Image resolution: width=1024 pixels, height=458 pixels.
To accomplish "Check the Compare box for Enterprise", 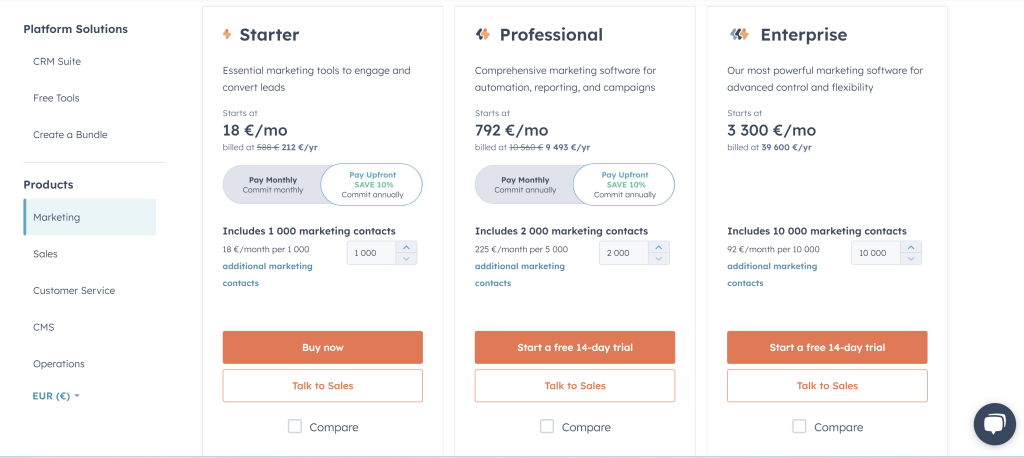I will pyautogui.click(x=799, y=427).
